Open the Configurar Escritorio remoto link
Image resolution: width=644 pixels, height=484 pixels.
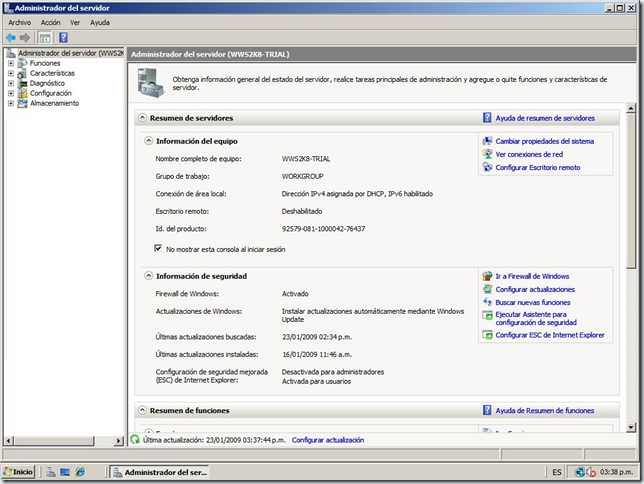(538, 168)
